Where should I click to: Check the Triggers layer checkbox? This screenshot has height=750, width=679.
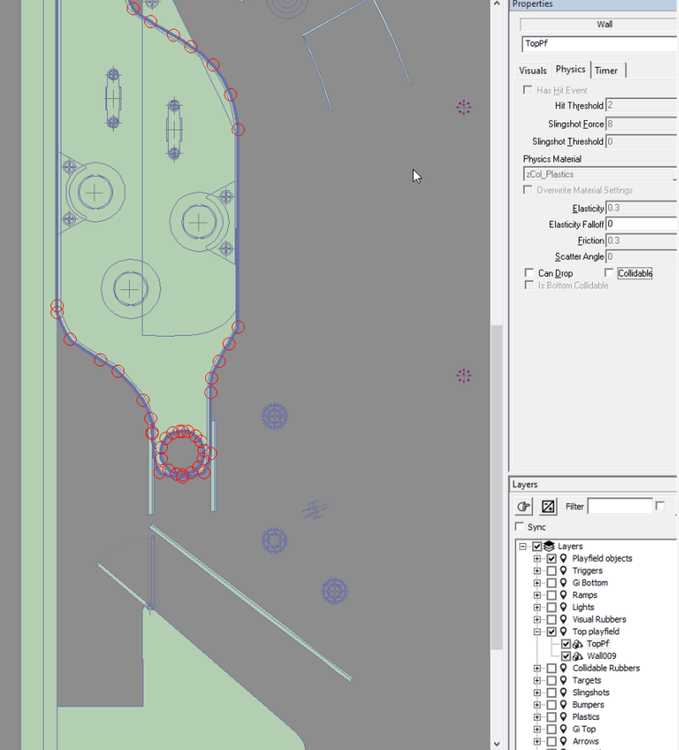552,571
